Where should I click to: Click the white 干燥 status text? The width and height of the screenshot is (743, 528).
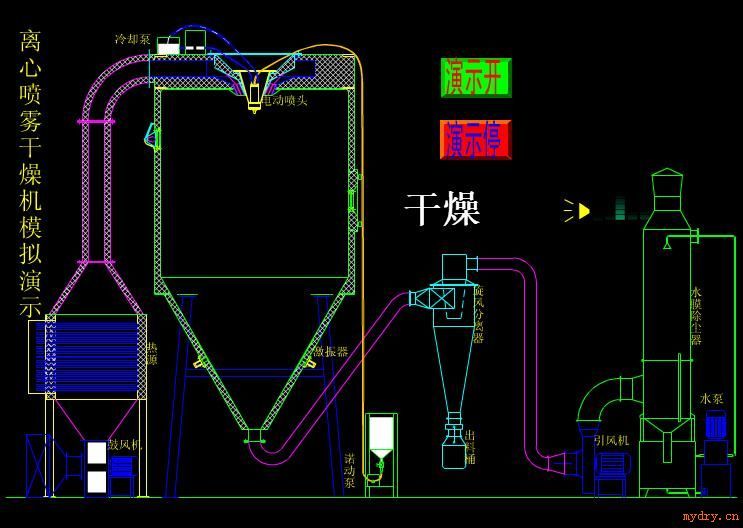click(442, 210)
